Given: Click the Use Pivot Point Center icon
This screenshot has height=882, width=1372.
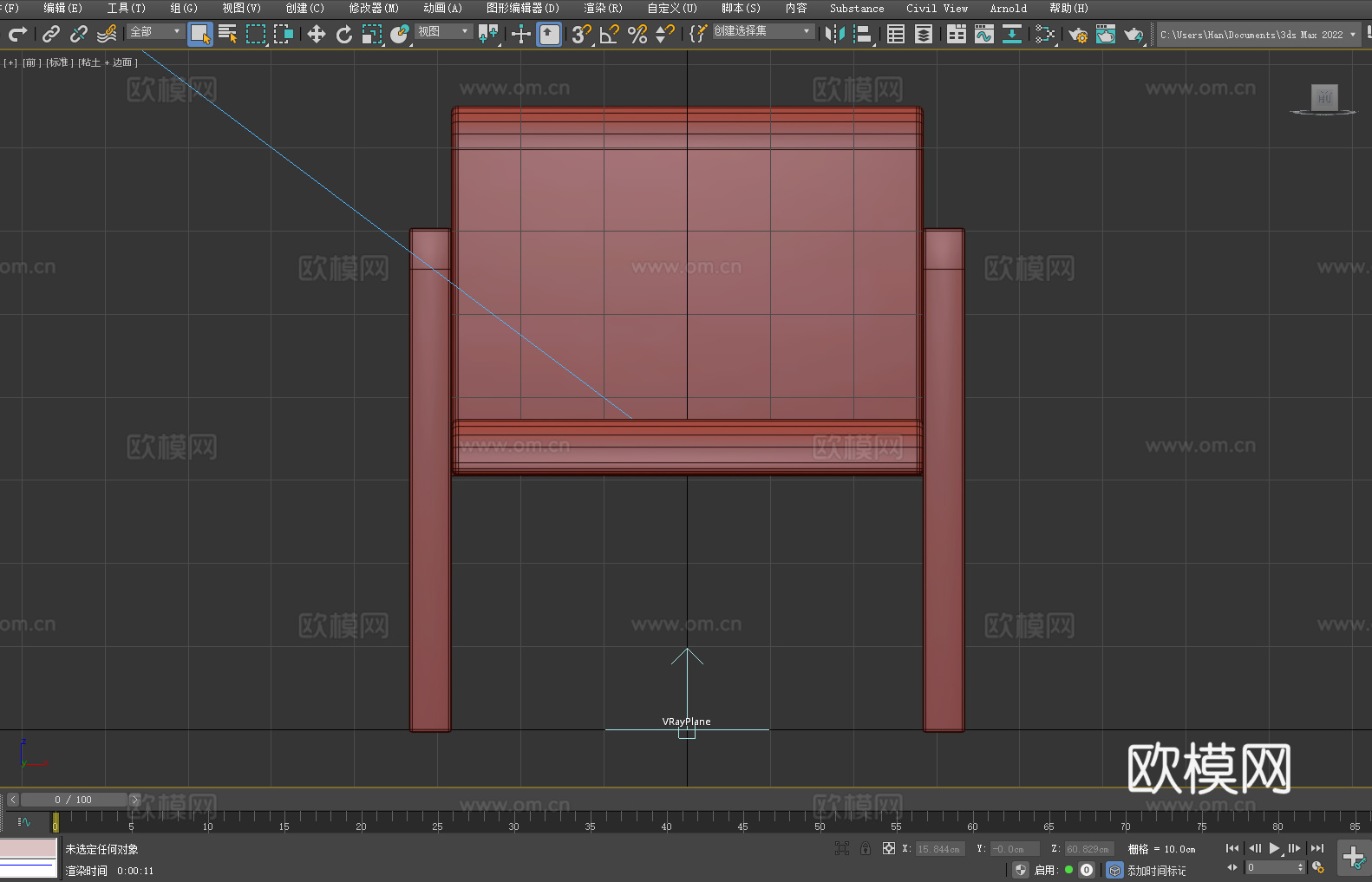Looking at the screenshot, I should [x=489, y=34].
